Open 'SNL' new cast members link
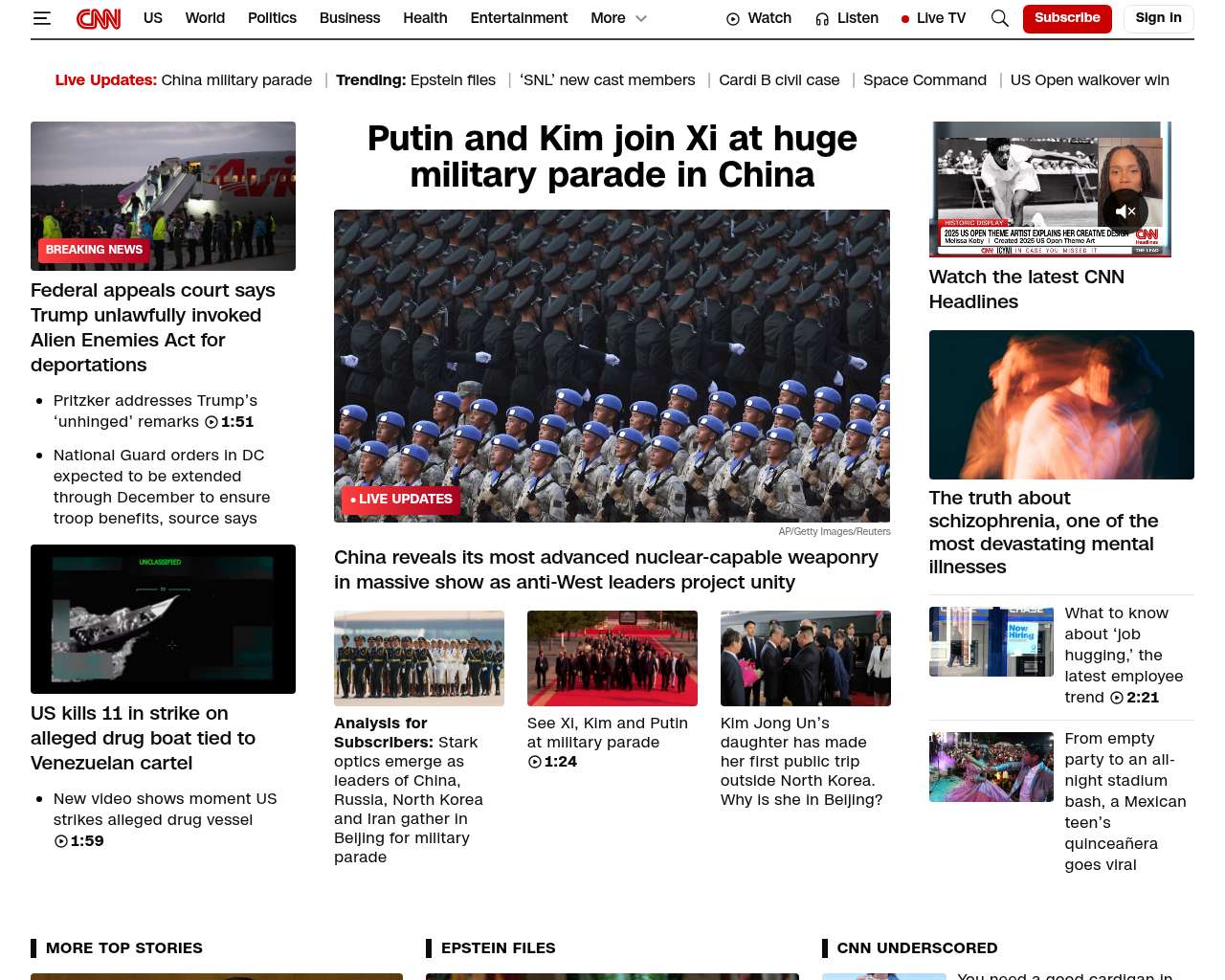The height and width of the screenshot is (980, 1225). pyautogui.click(x=608, y=80)
